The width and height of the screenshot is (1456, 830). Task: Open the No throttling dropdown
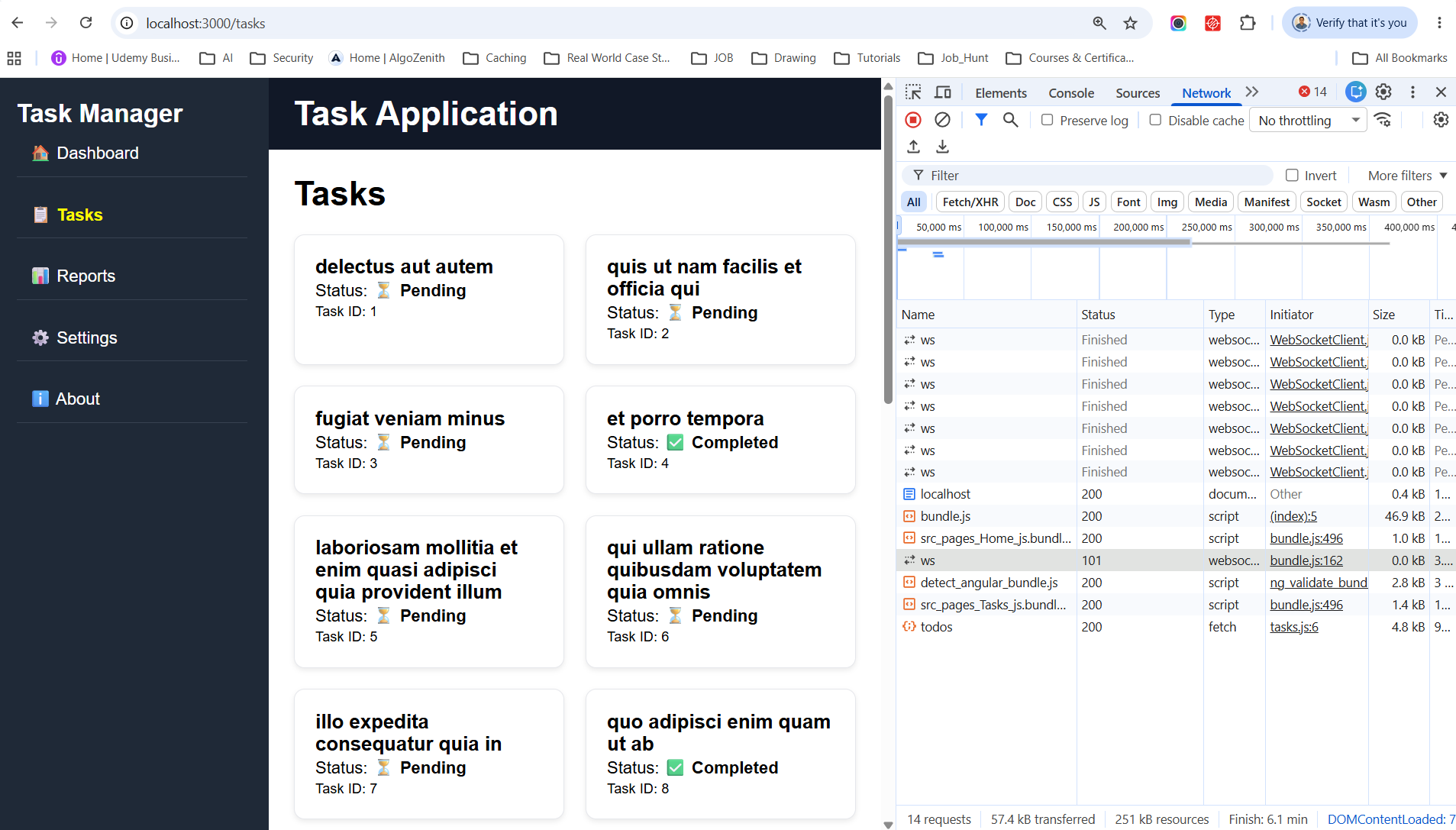coord(1308,120)
